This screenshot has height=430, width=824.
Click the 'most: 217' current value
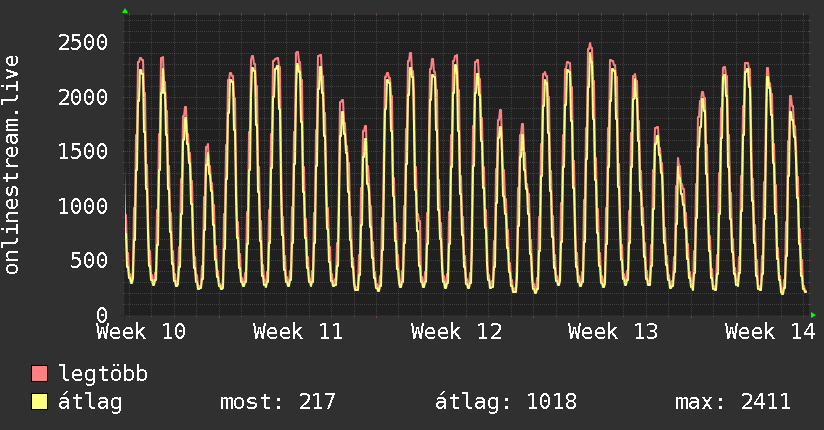pos(277,402)
